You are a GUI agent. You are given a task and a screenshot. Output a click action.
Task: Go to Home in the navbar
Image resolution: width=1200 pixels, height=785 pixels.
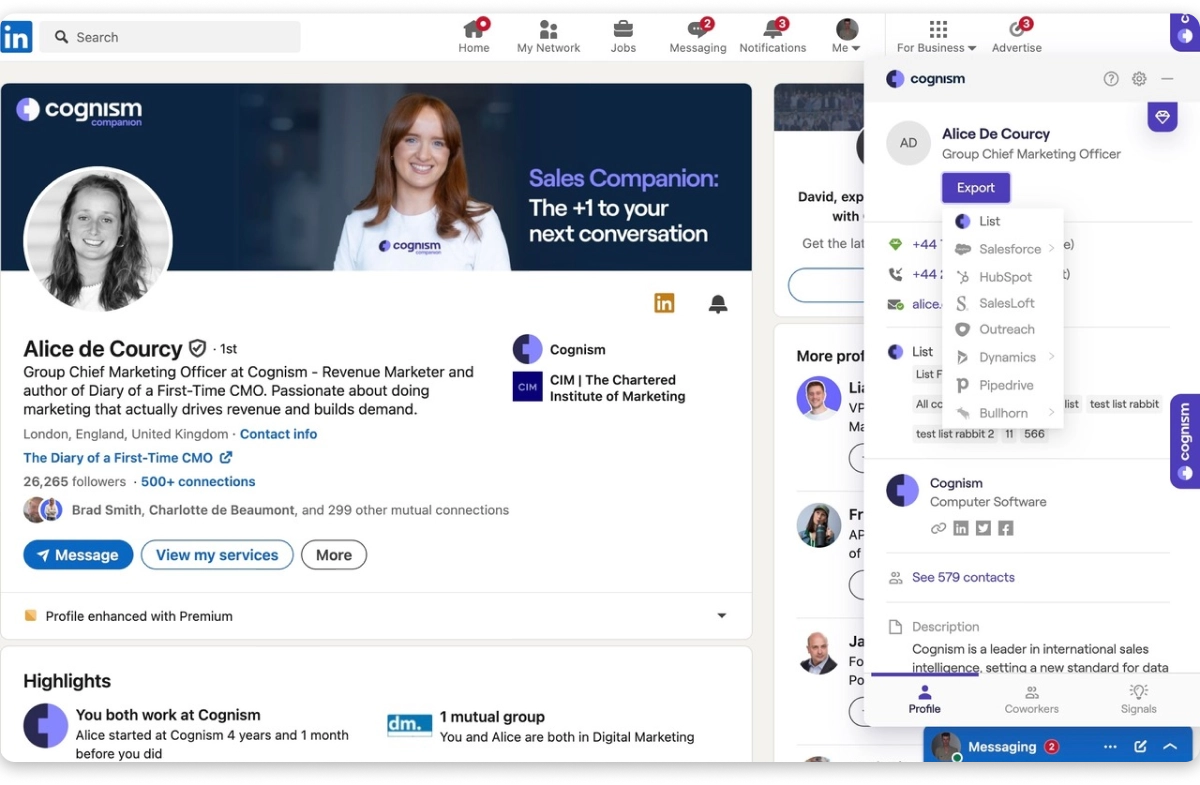click(474, 36)
